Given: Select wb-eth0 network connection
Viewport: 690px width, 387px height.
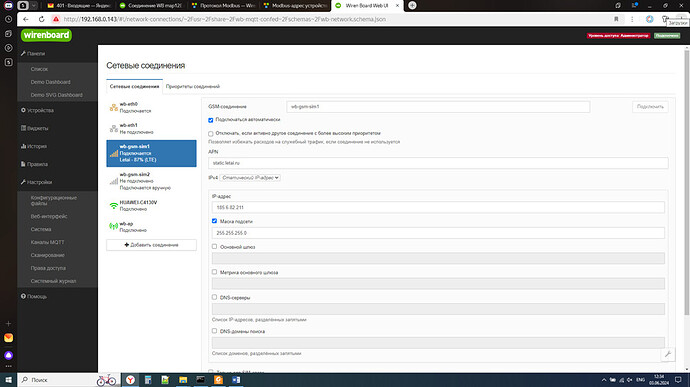Looking at the screenshot, I should click(x=151, y=107).
